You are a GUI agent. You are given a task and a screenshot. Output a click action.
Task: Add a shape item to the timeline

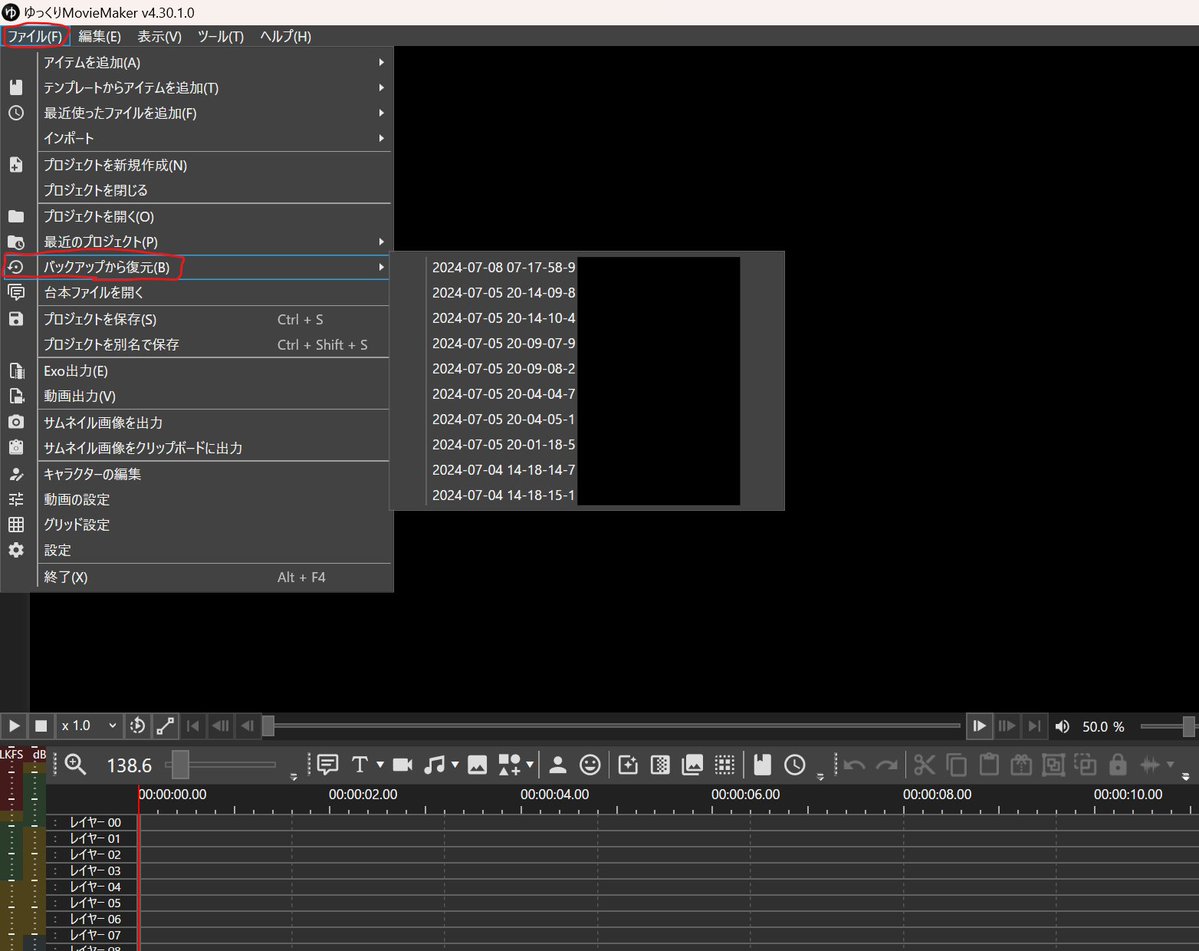509,764
